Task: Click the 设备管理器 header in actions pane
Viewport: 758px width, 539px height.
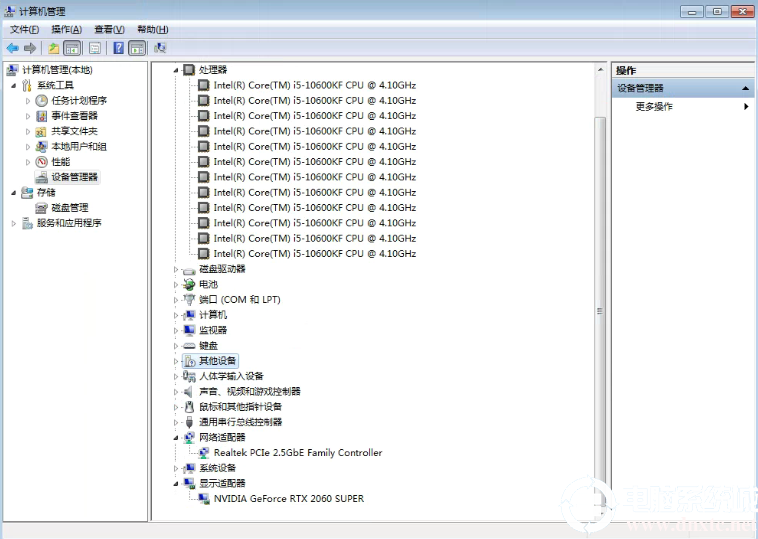Action: [684, 88]
